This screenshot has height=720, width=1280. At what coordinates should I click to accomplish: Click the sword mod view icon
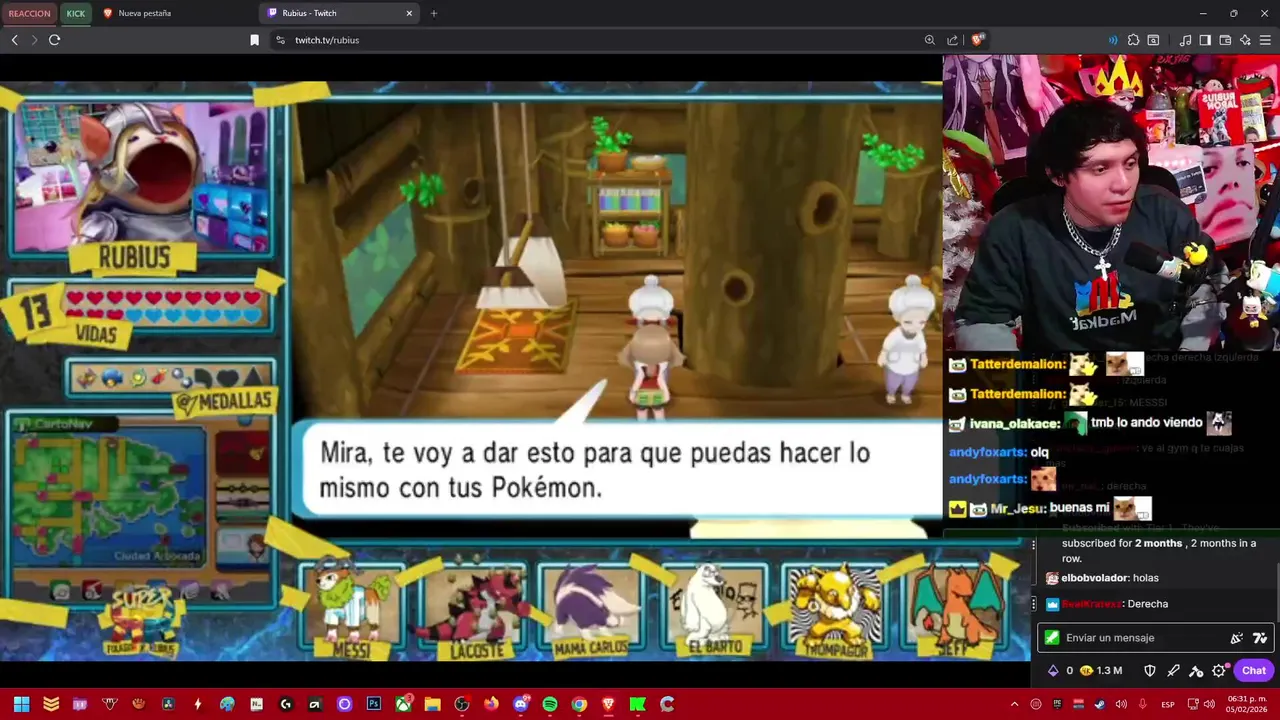pos(1173,671)
